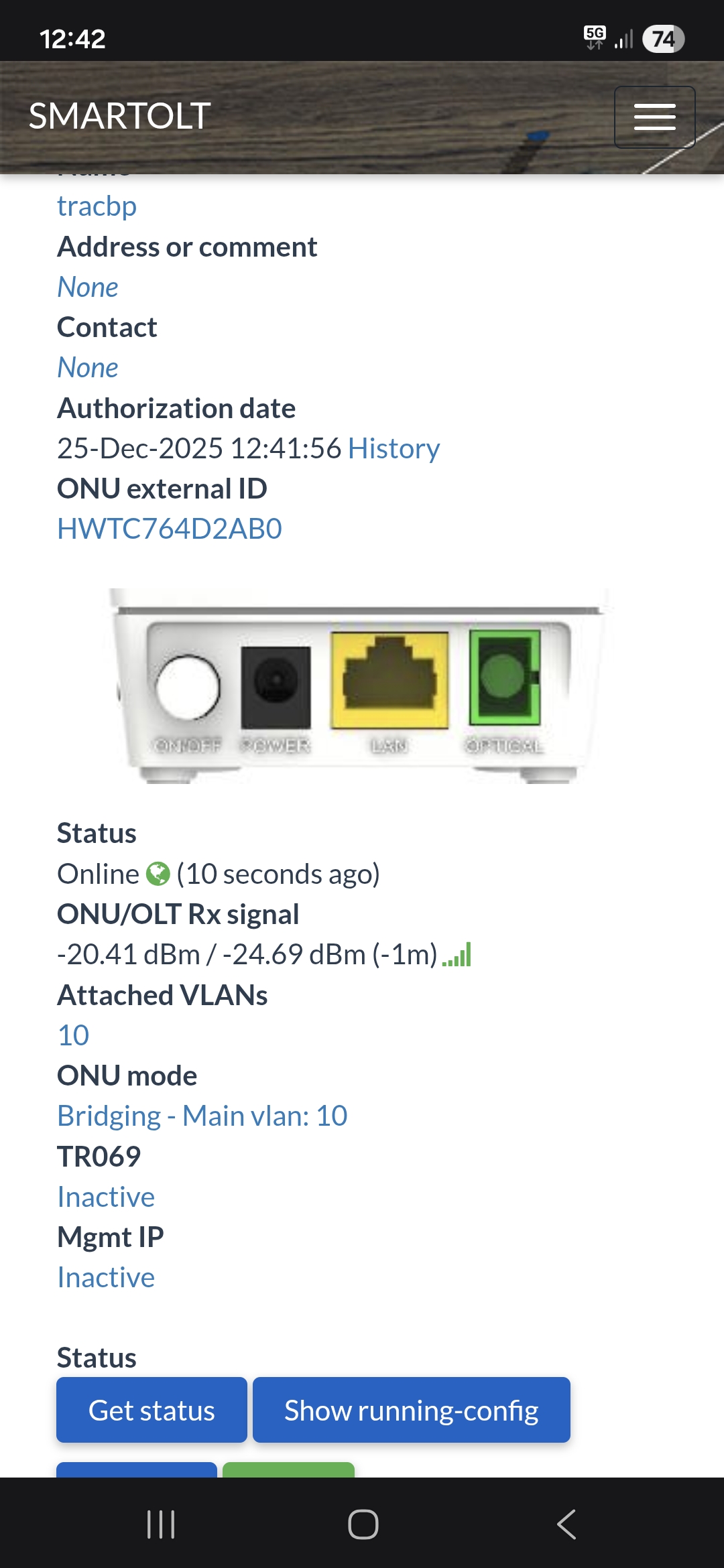The width and height of the screenshot is (724, 1568).
Task: Tap the Android back navigation button
Action: tap(566, 1524)
